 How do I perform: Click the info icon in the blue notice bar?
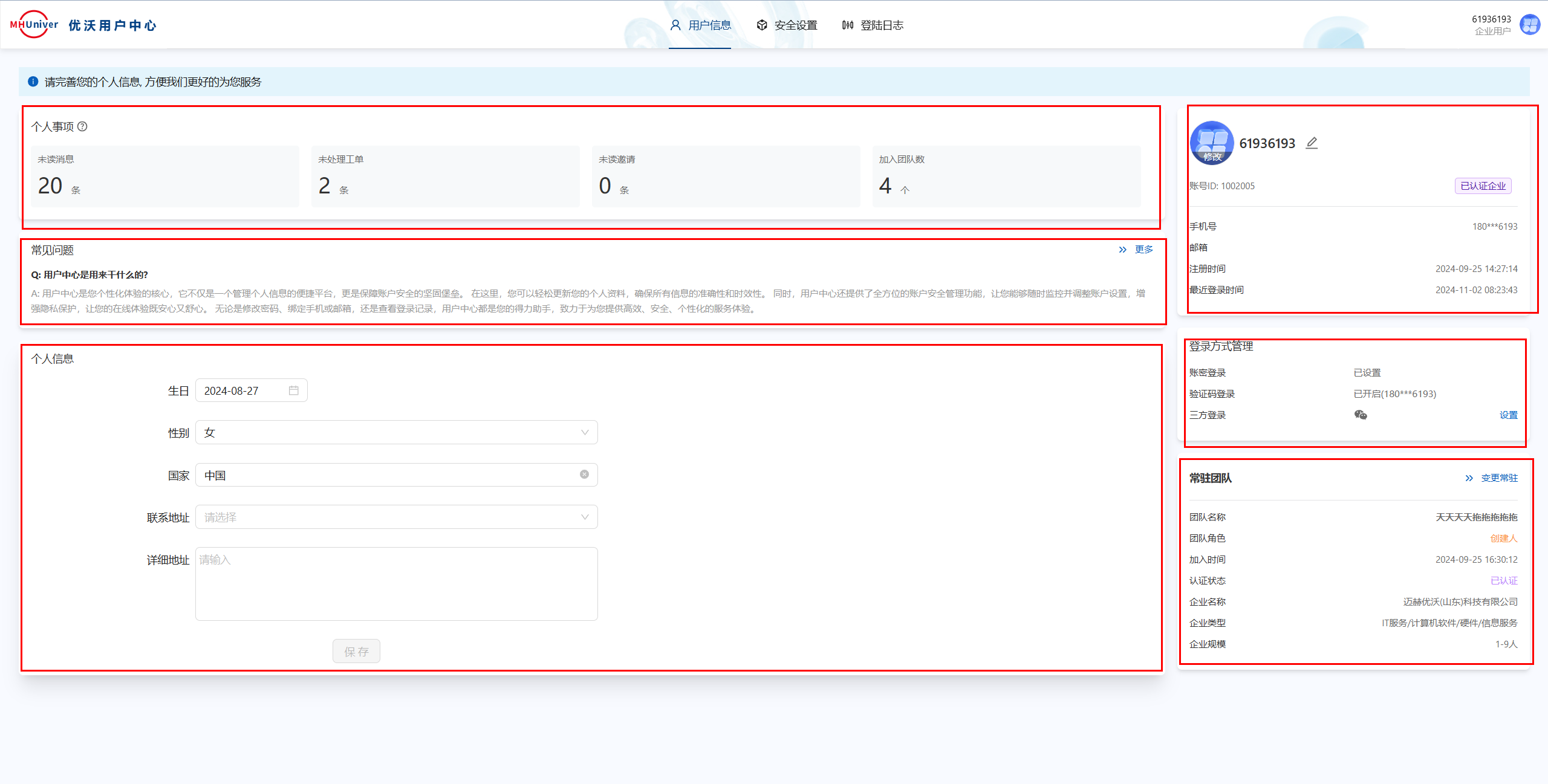33,82
